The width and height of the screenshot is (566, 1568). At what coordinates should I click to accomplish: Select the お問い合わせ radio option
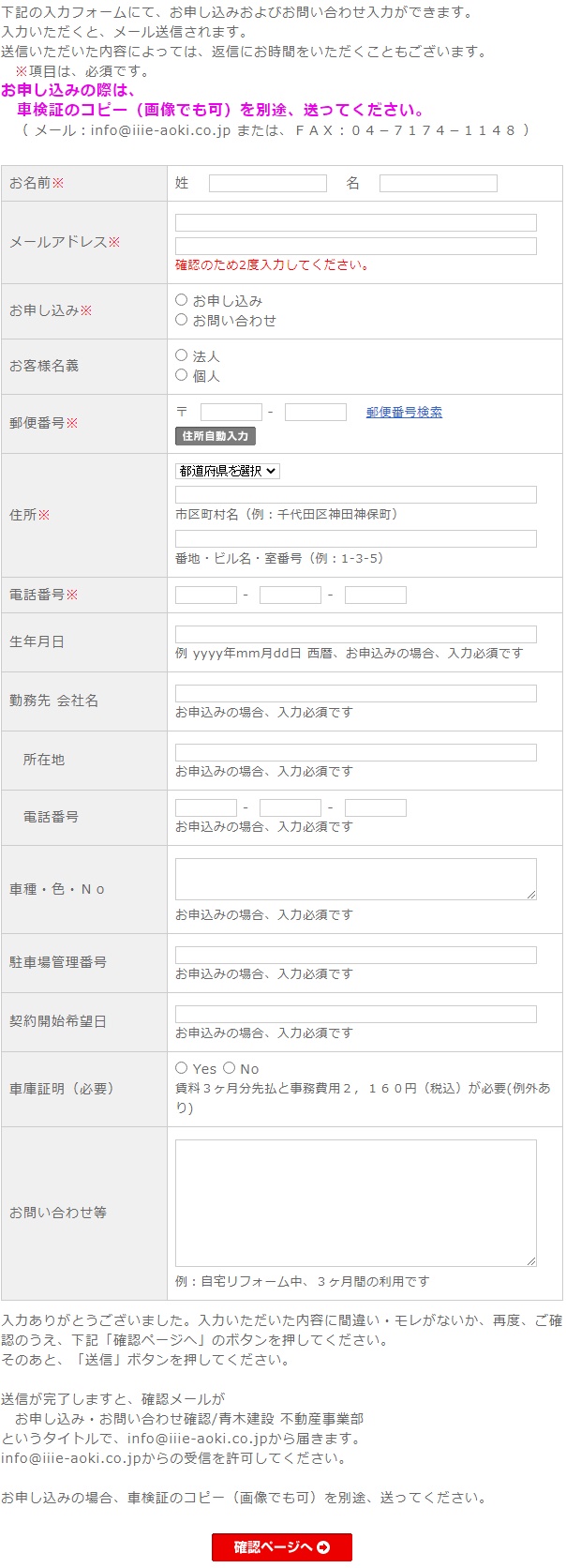182,320
